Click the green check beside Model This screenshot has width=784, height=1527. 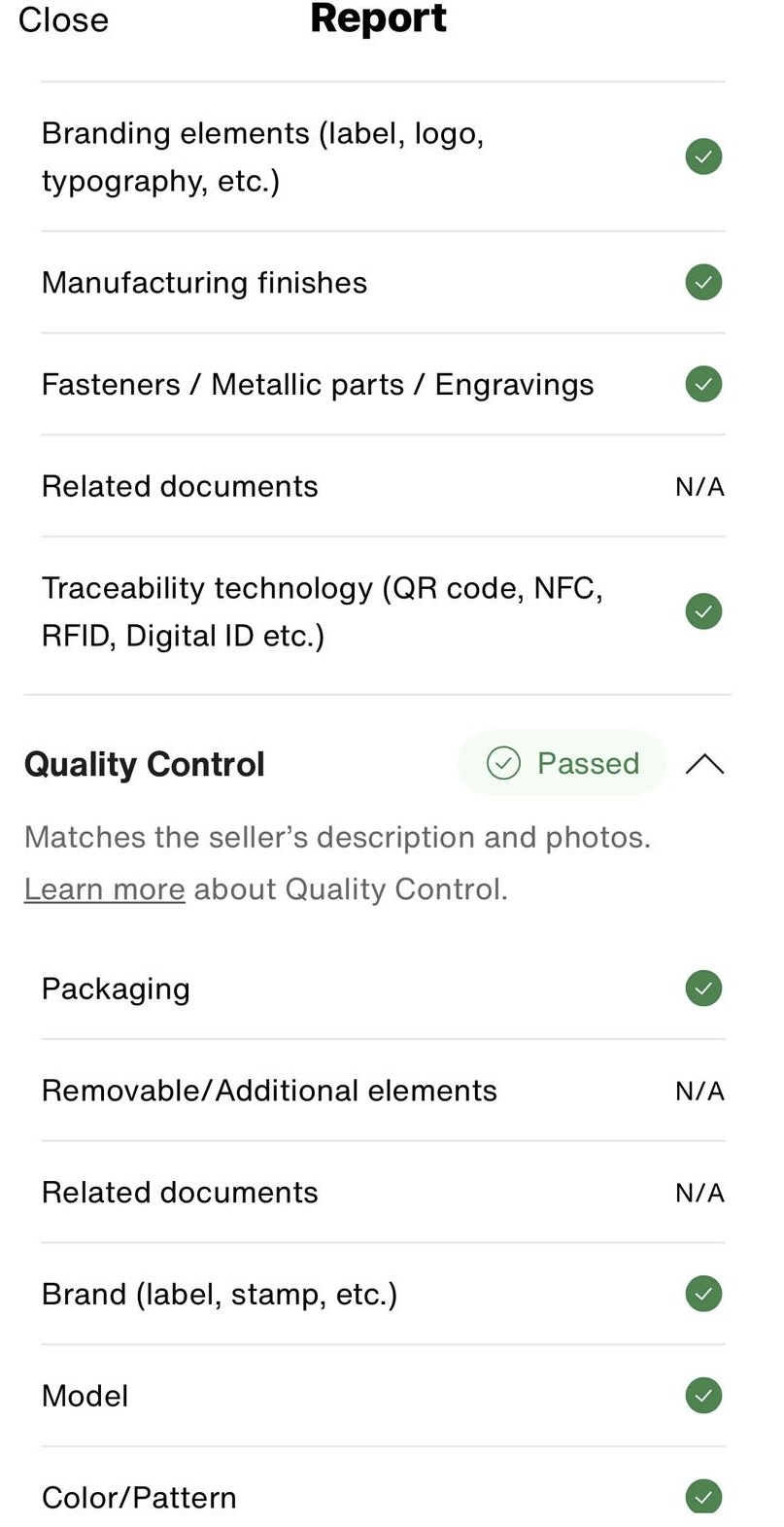[x=703, y=1396]
